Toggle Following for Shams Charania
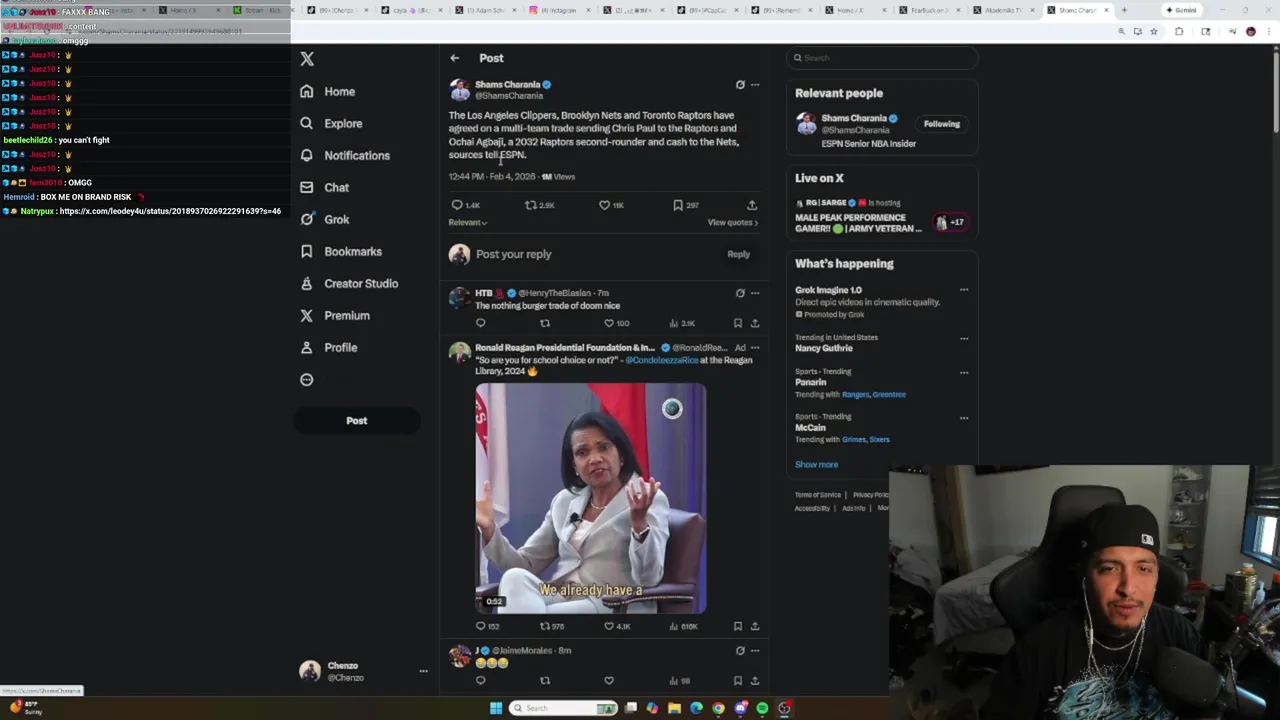1280x720 pixels. click(942, 124)
